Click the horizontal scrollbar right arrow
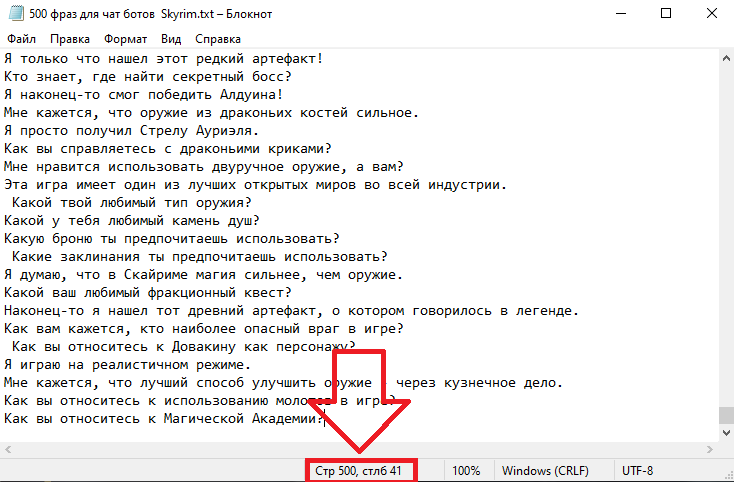 (x=710, y=449)
